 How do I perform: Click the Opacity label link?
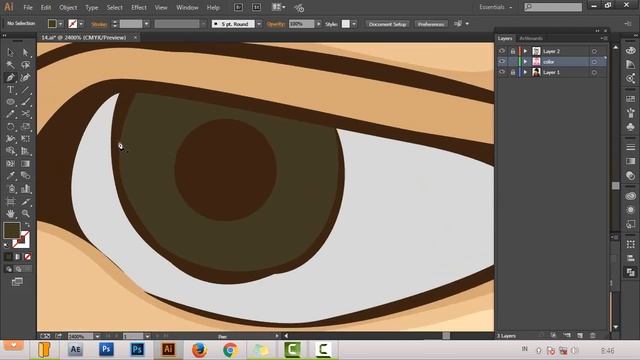[x=276, y=24]
